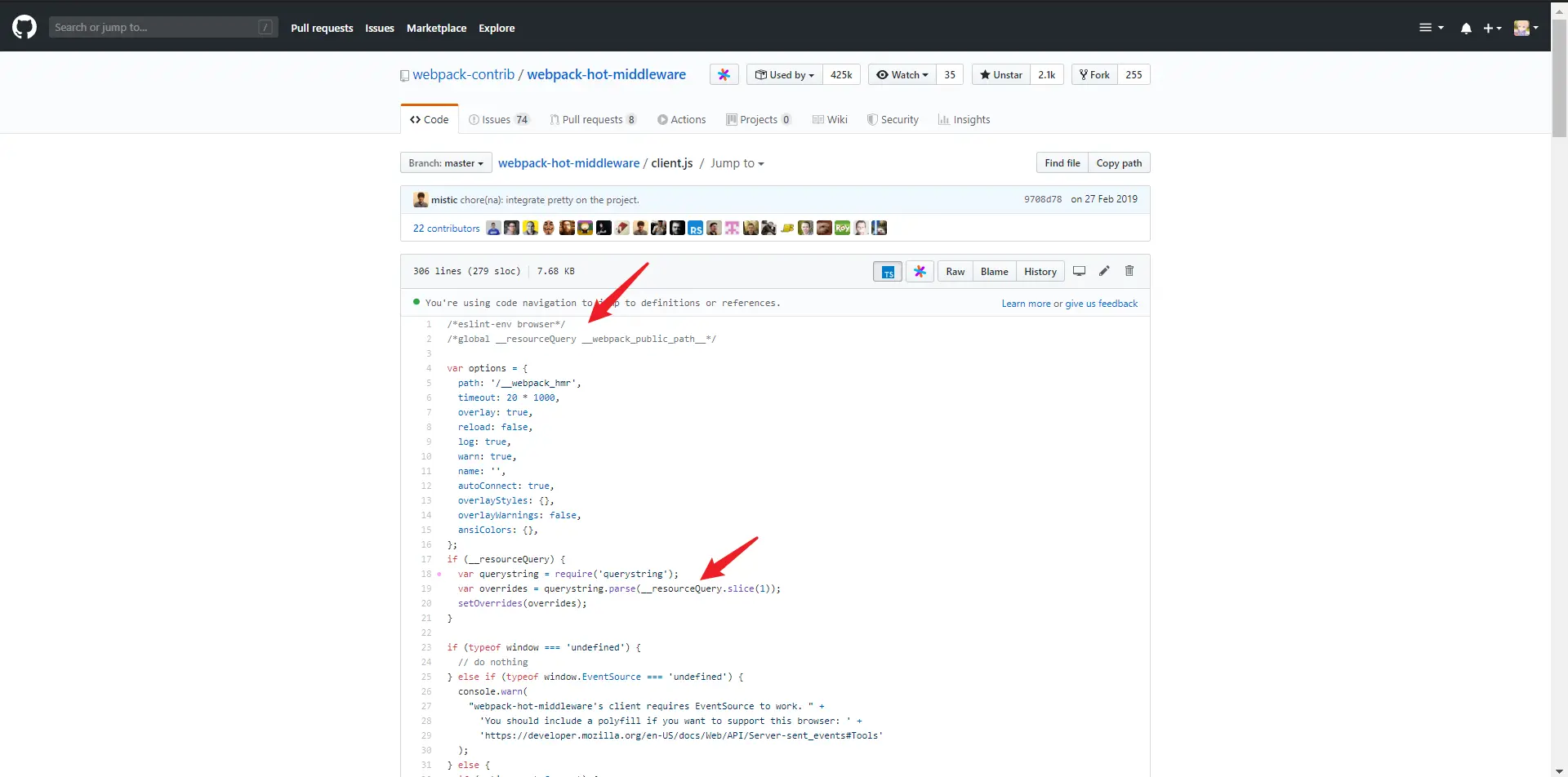1568x777 pixels.
Task: Open commit hash 9708d78
Action: (x=1043, y=199)
